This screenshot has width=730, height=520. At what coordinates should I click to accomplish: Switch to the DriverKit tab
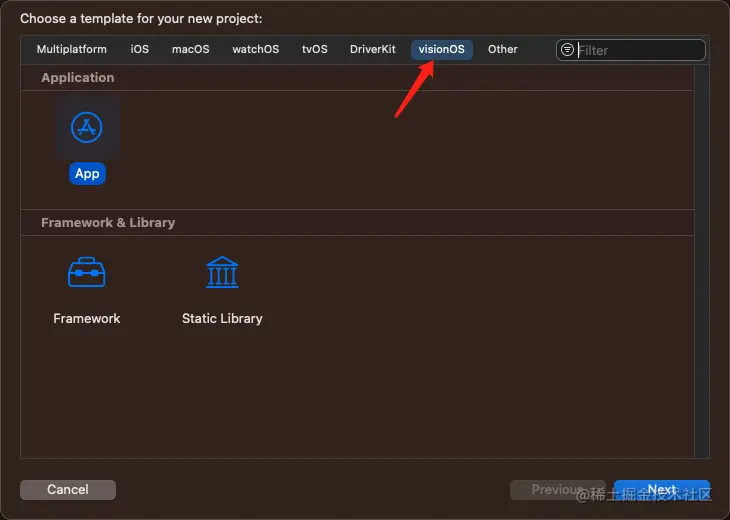372,49
